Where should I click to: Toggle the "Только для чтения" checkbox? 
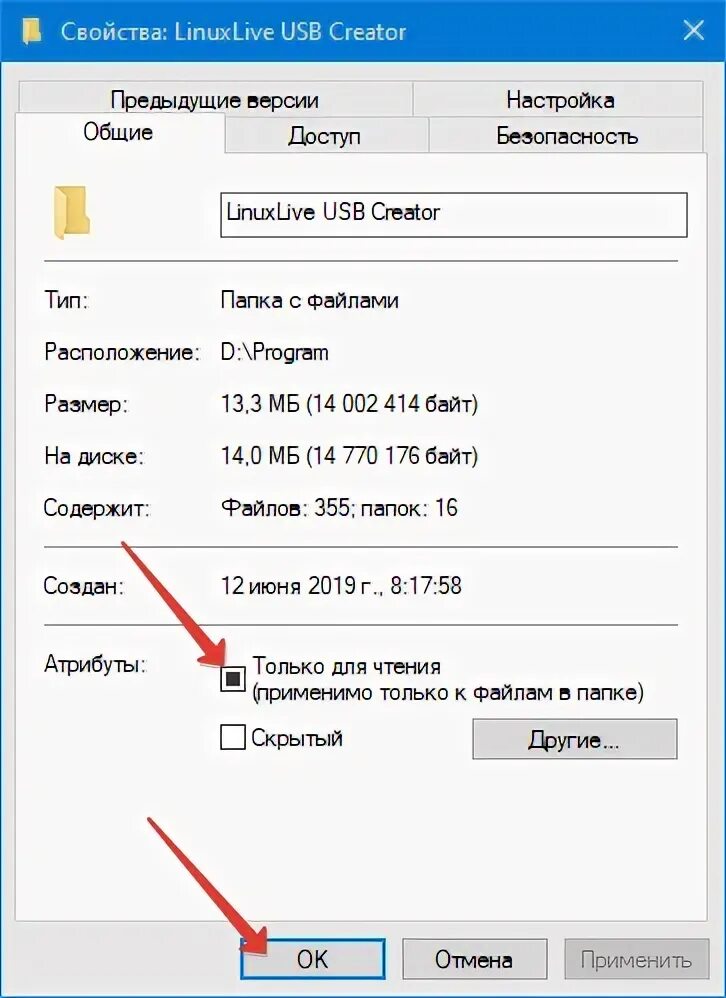point(233,678)
